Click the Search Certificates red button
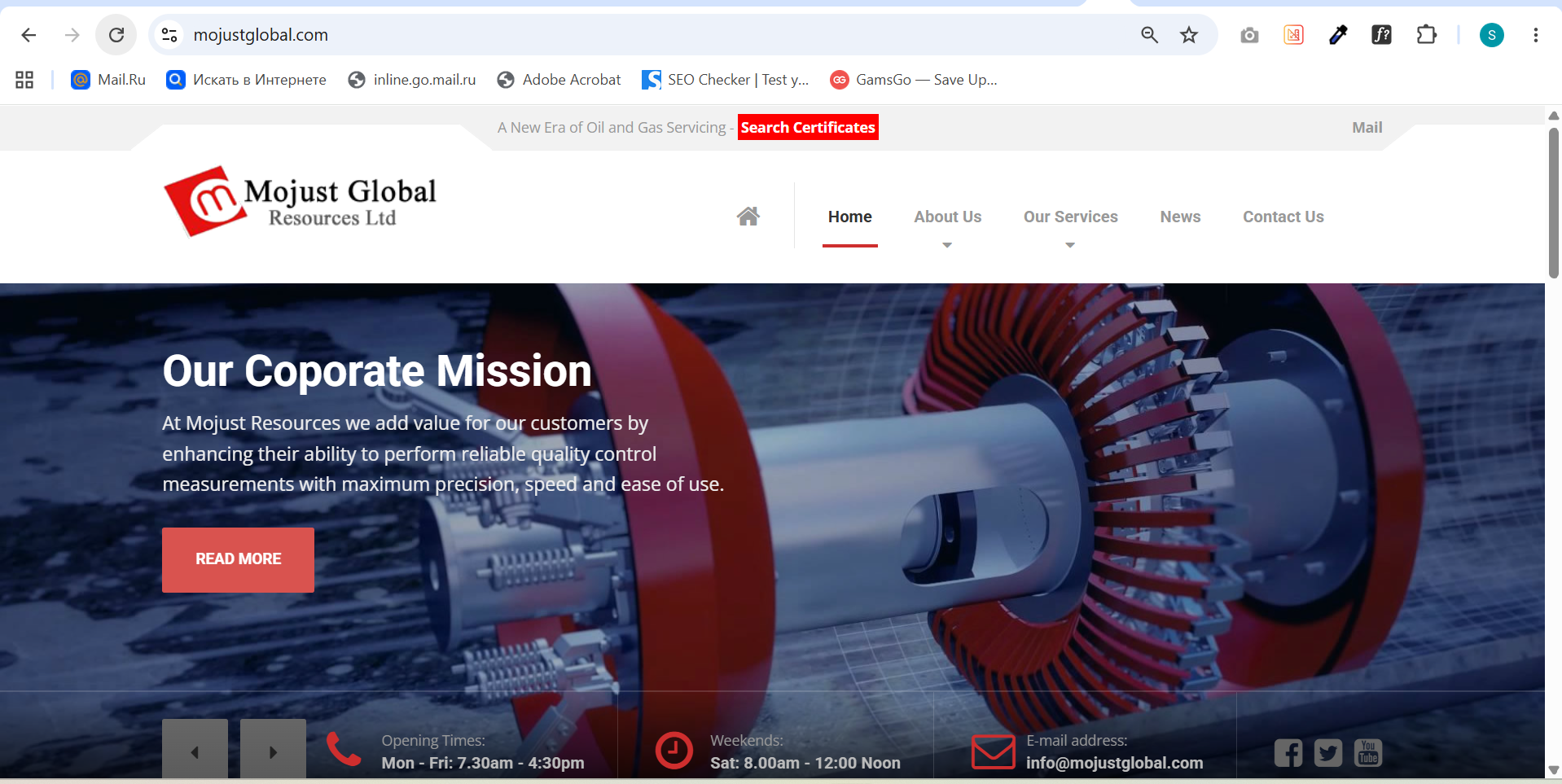Viewport: 1562px width, 784px height. tap(808, 128)
